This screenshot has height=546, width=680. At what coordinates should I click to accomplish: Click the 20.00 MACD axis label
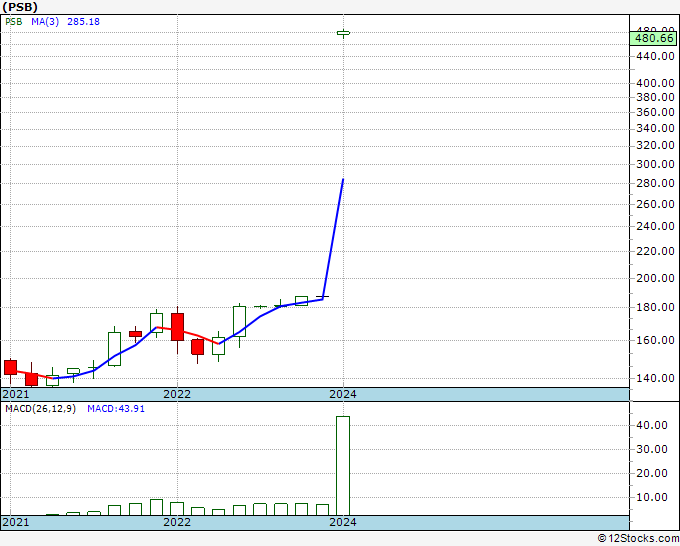[652, 473]
